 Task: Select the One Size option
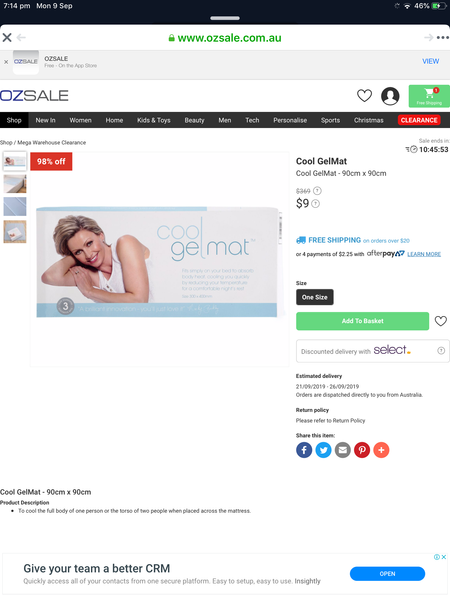315,297
